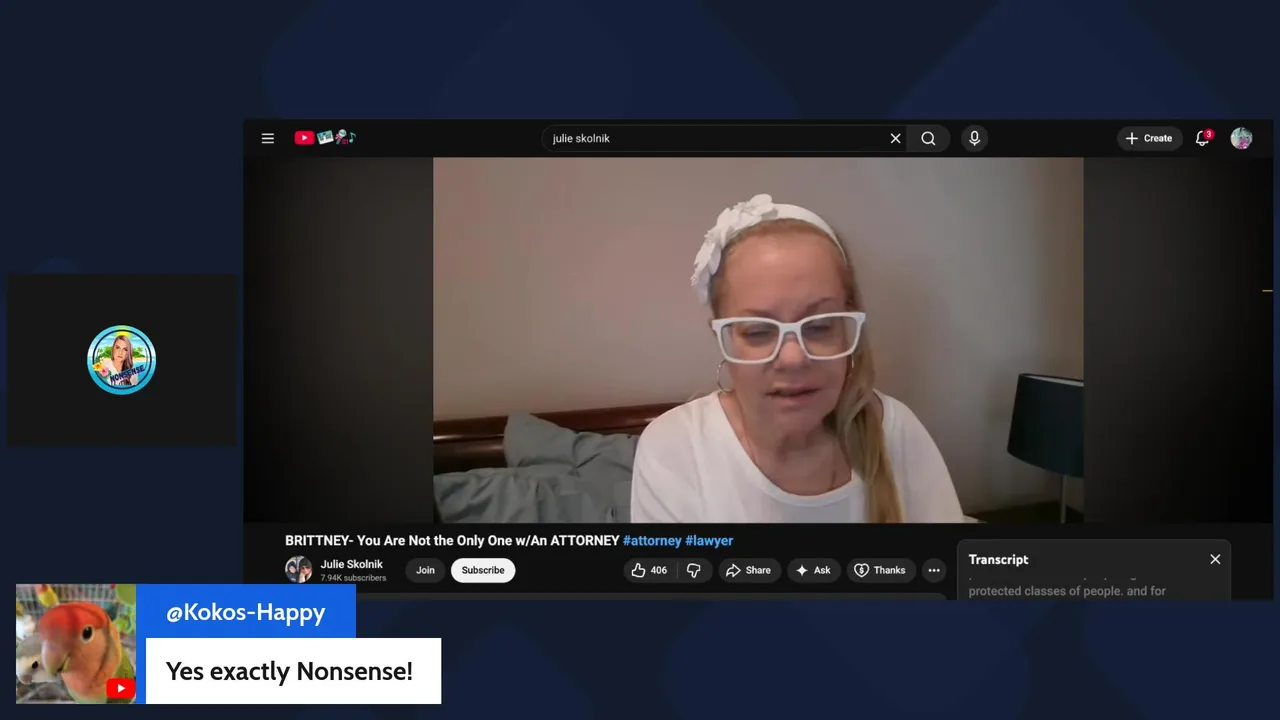1280x720 pixels.
Task: Open the Julie Skolnik channel name link
Action: (351, 564)
